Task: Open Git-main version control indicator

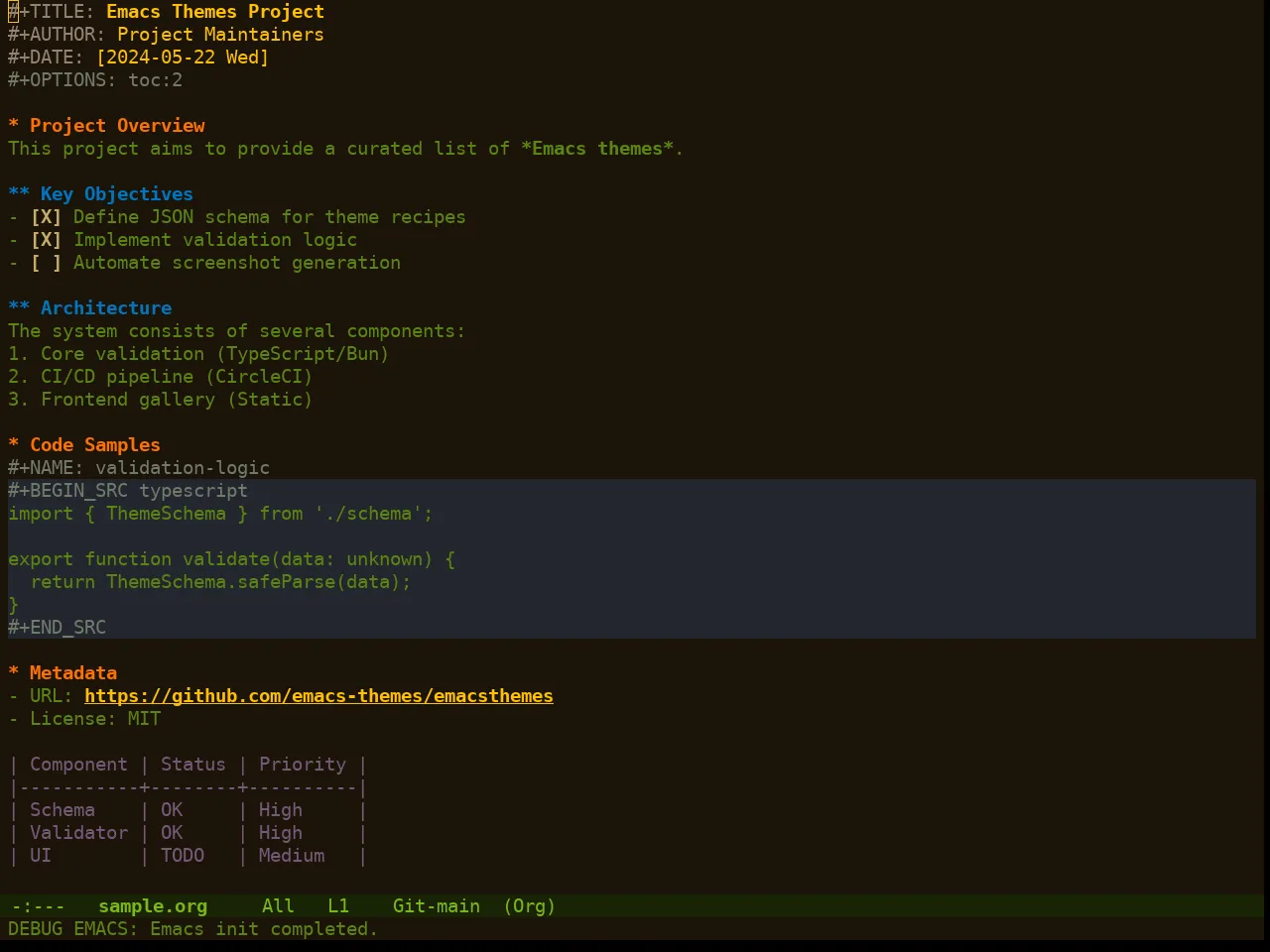Action: 437,906
